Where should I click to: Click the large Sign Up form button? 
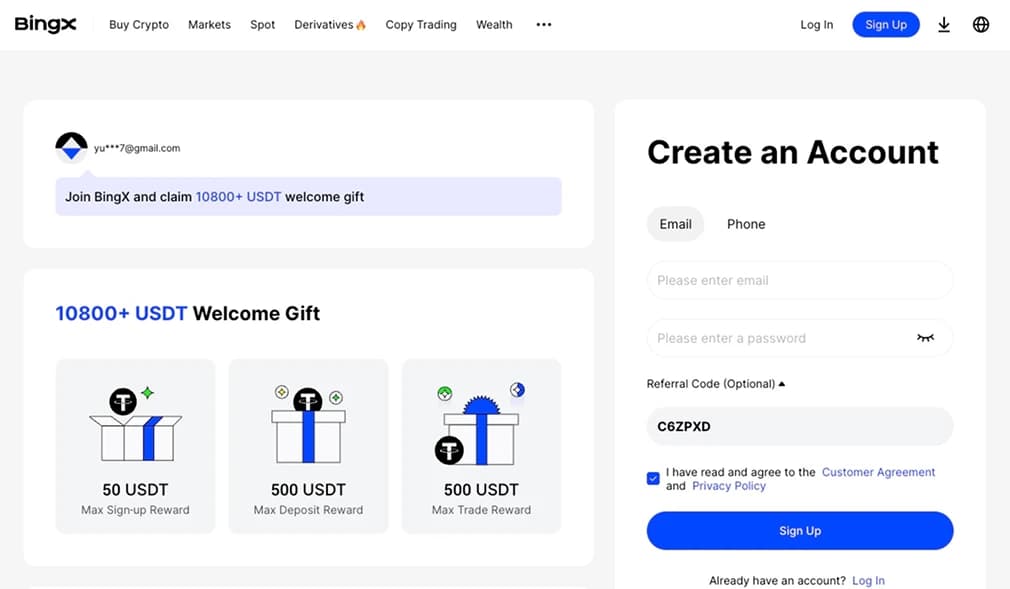tap(800, 530)
